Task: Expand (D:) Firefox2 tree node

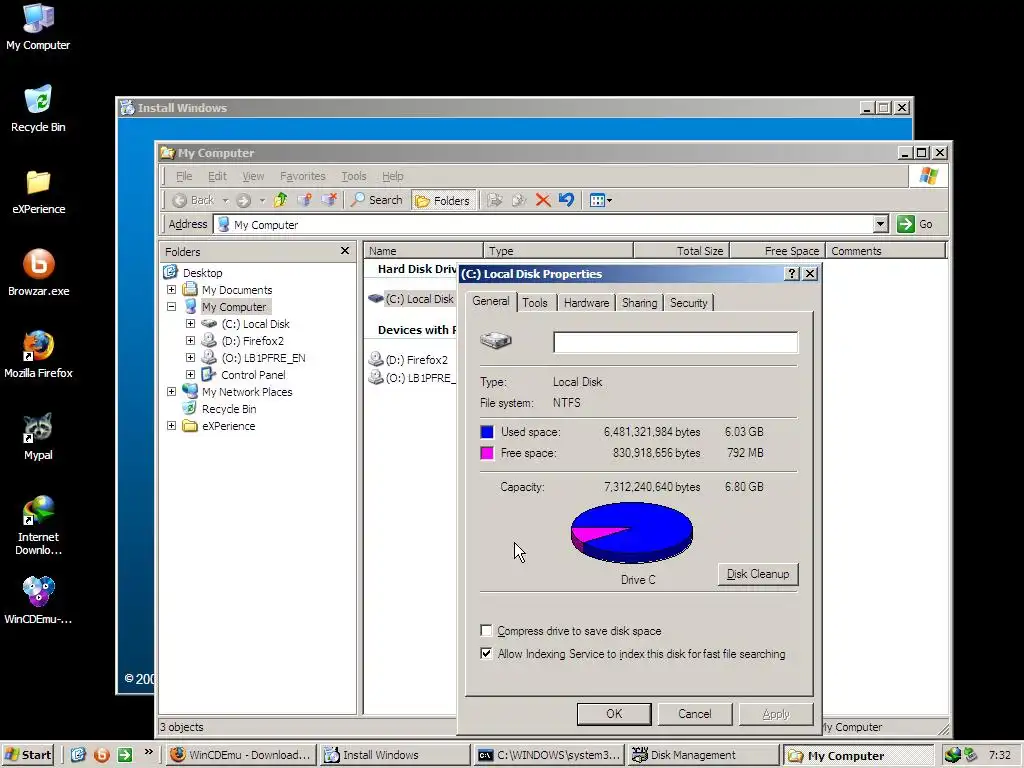Action: [x=190, y=340]
